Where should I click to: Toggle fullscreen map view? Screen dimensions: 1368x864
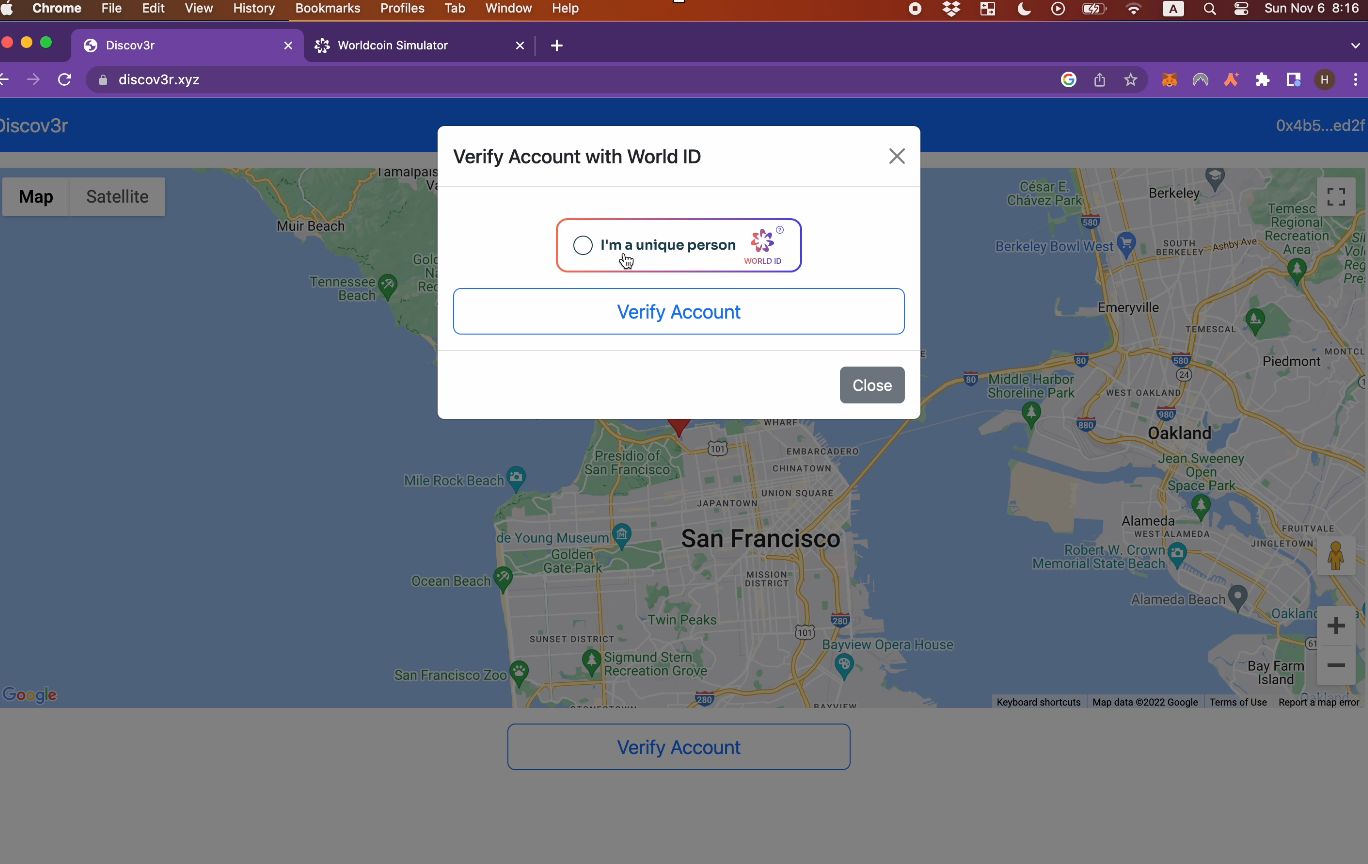click(x=1336, y=197)
